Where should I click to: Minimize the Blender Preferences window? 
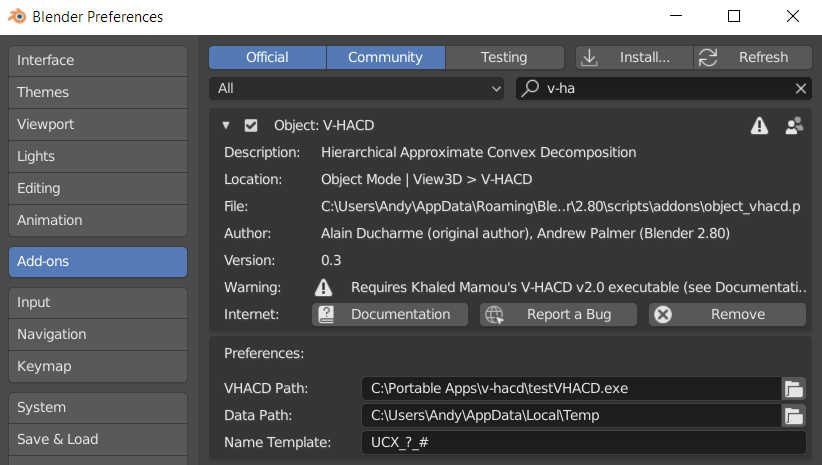coord(676,16)
